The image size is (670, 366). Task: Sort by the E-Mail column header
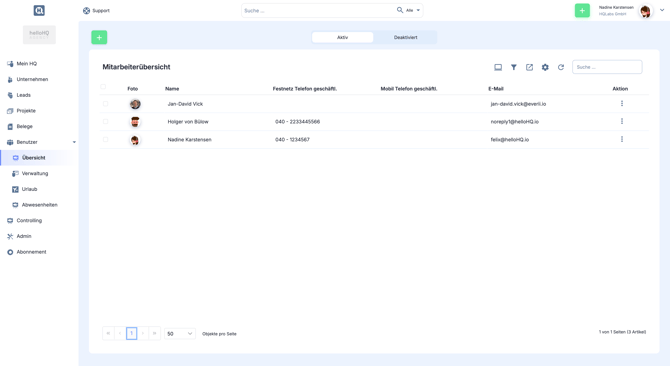point(496,89)
